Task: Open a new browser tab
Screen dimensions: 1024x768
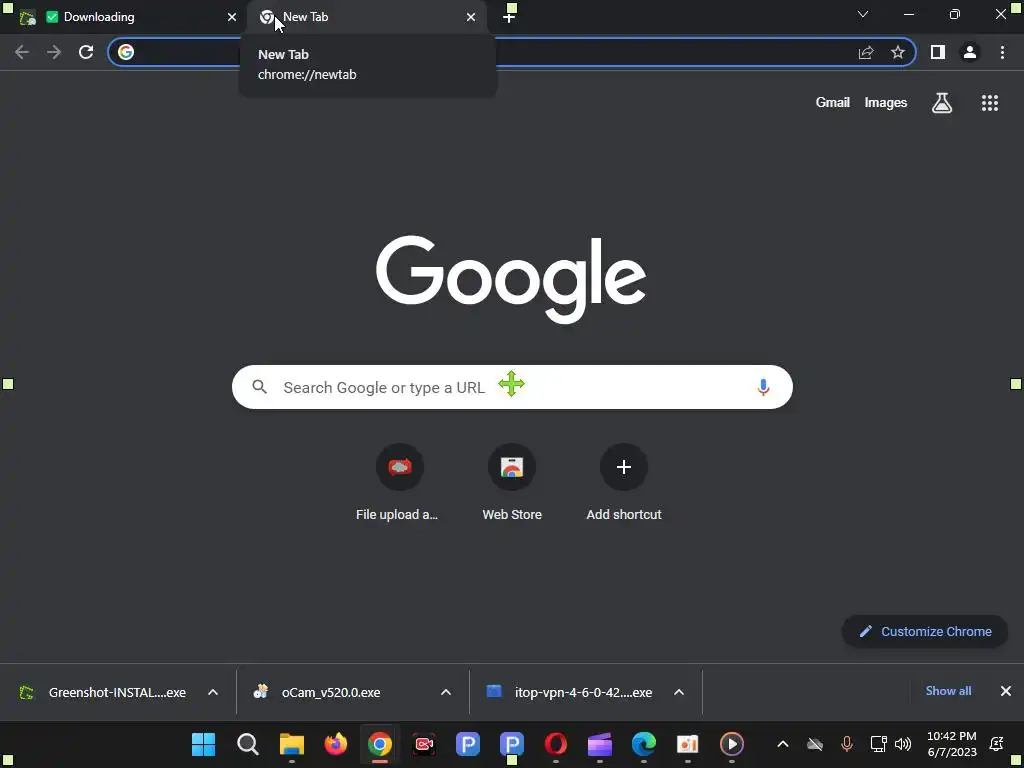Action: [x=509, y=17]
